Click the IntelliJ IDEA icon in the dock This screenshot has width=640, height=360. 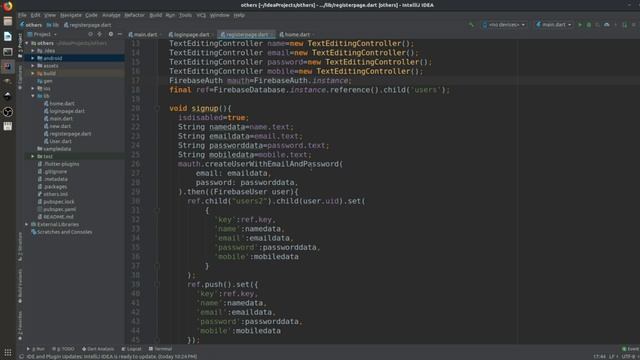click(x=7, y=67)
